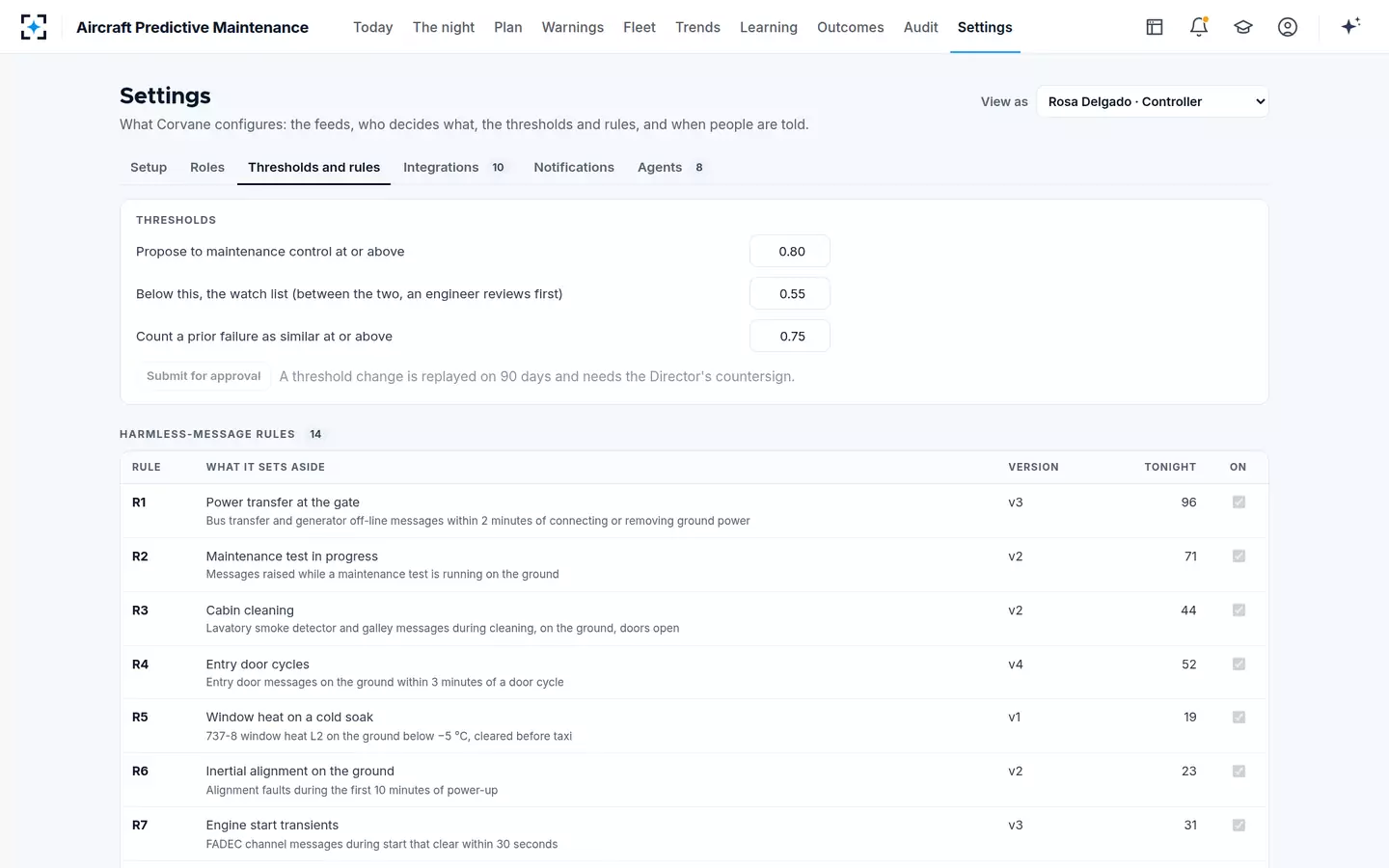
Task: Switch to the Agents tab
Action: pyautogui.click(x=672, y=167)
